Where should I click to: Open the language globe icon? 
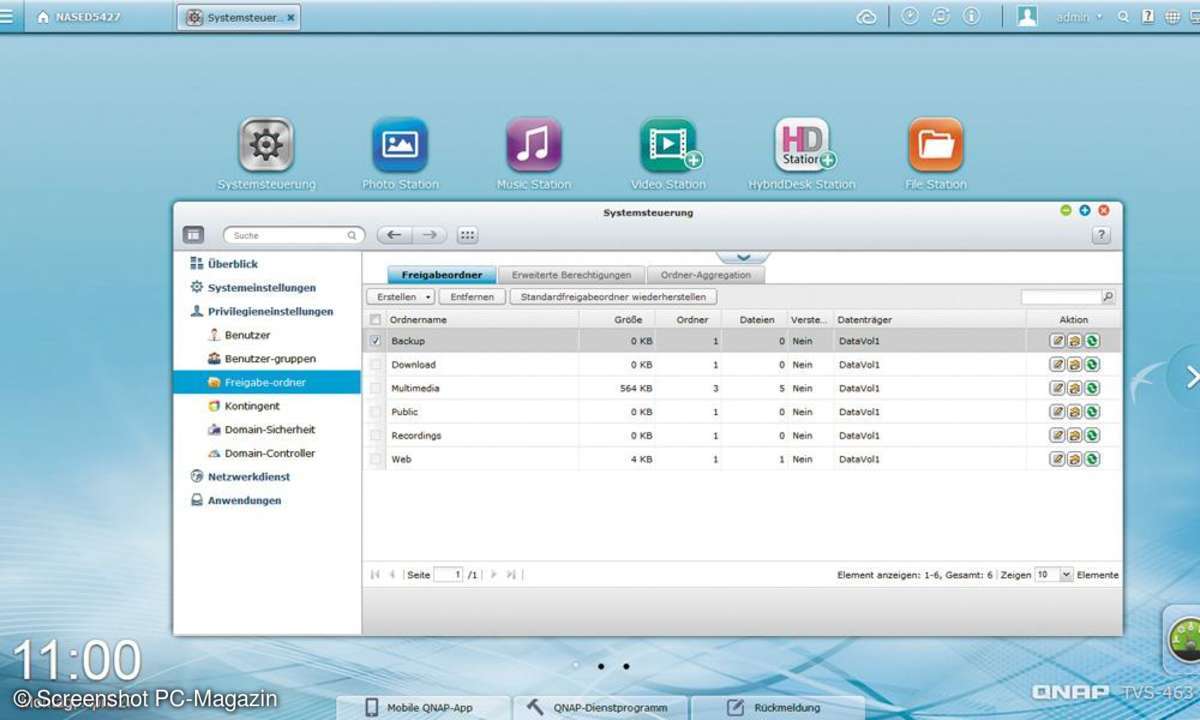click(1172, 17)
